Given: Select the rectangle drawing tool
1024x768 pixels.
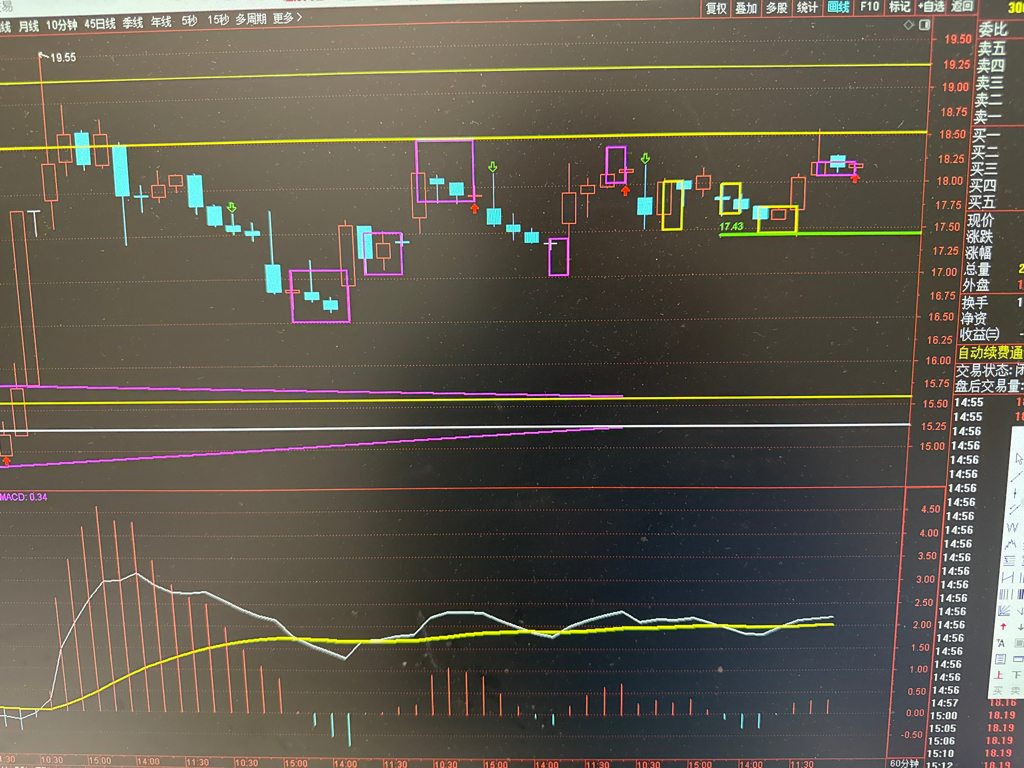Looking at the screenshot, I should 1018,659.
